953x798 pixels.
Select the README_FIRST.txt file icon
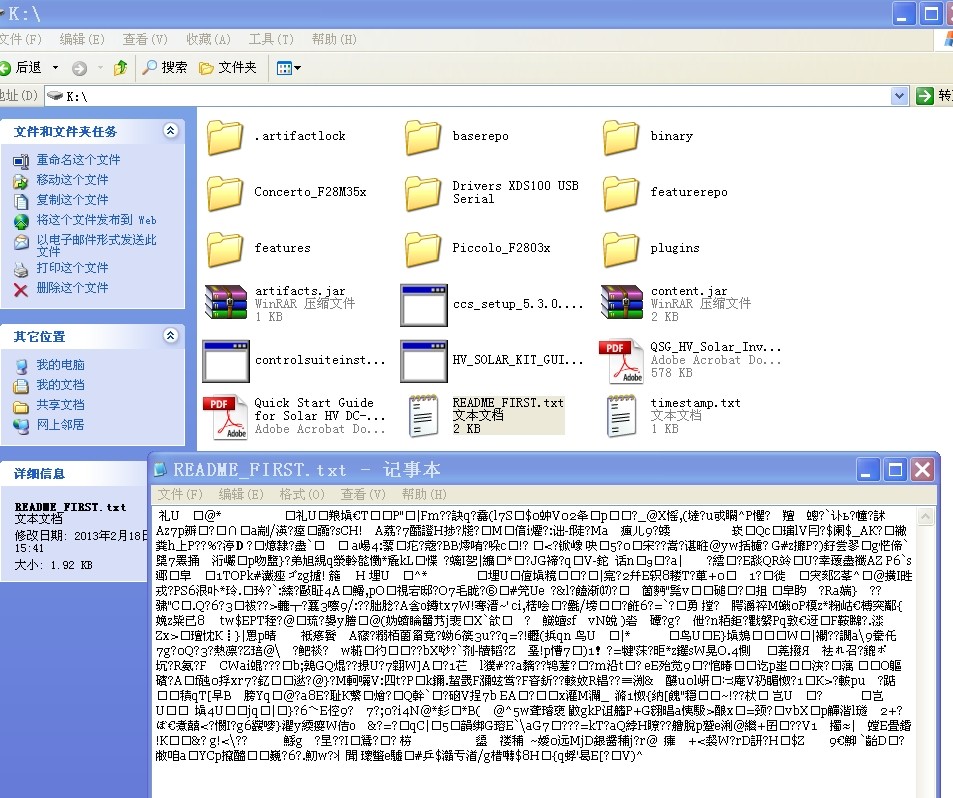(x=424, y=416)
